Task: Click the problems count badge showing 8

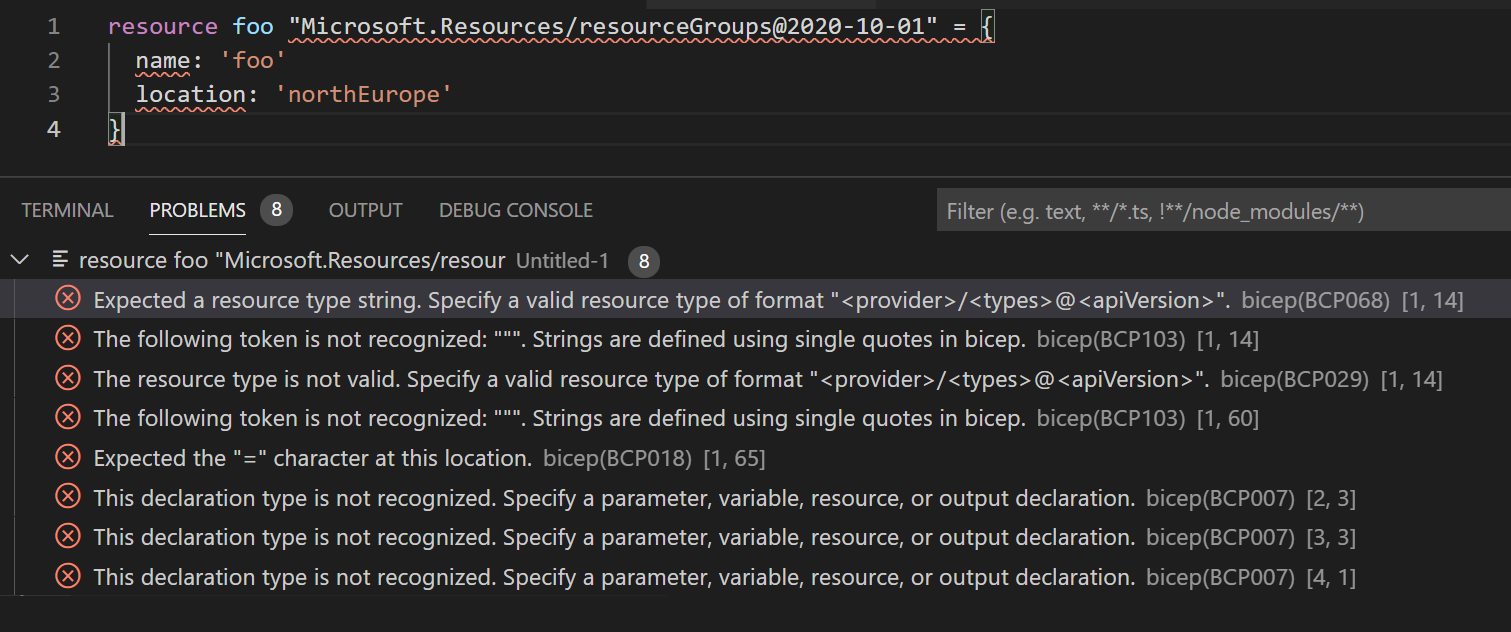Action: tap(277, 209)
